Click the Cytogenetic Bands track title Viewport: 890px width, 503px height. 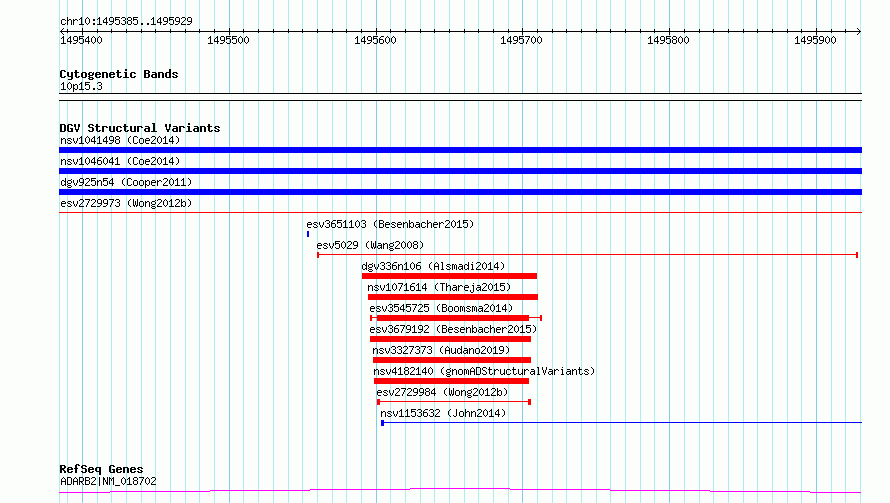tap(119, 74)
